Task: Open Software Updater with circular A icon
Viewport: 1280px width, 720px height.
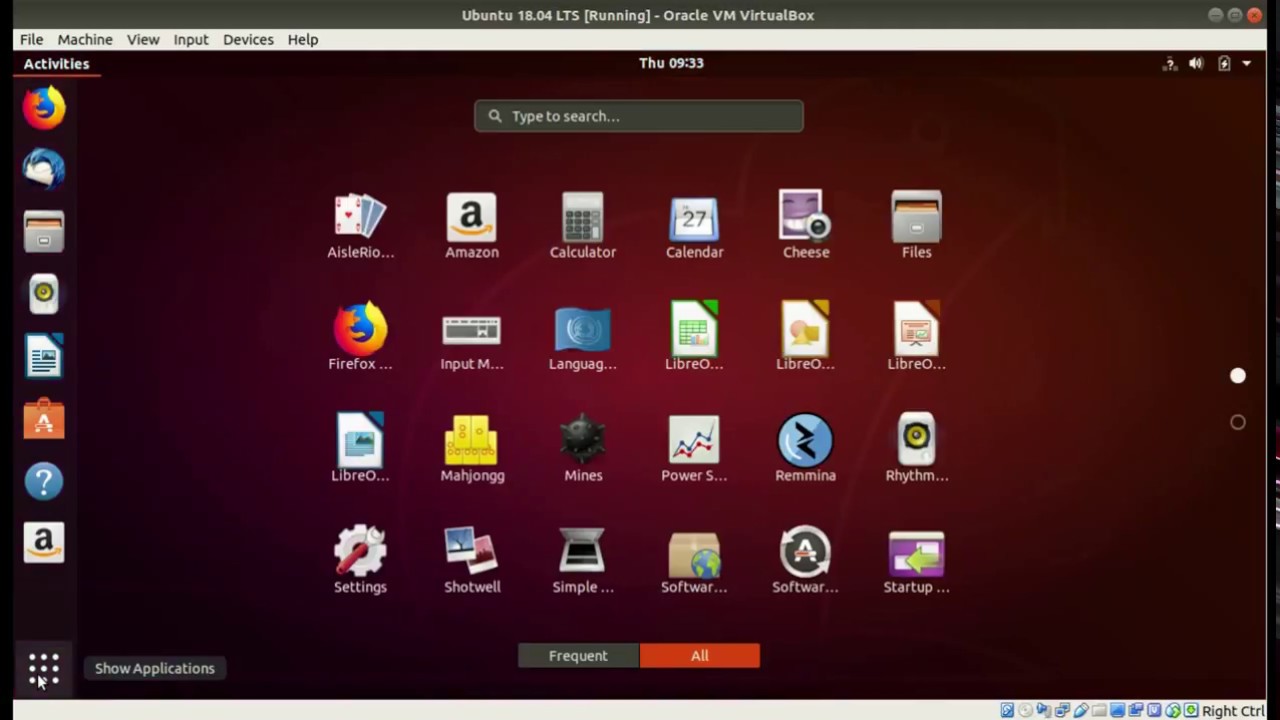Action: [806, 560]
